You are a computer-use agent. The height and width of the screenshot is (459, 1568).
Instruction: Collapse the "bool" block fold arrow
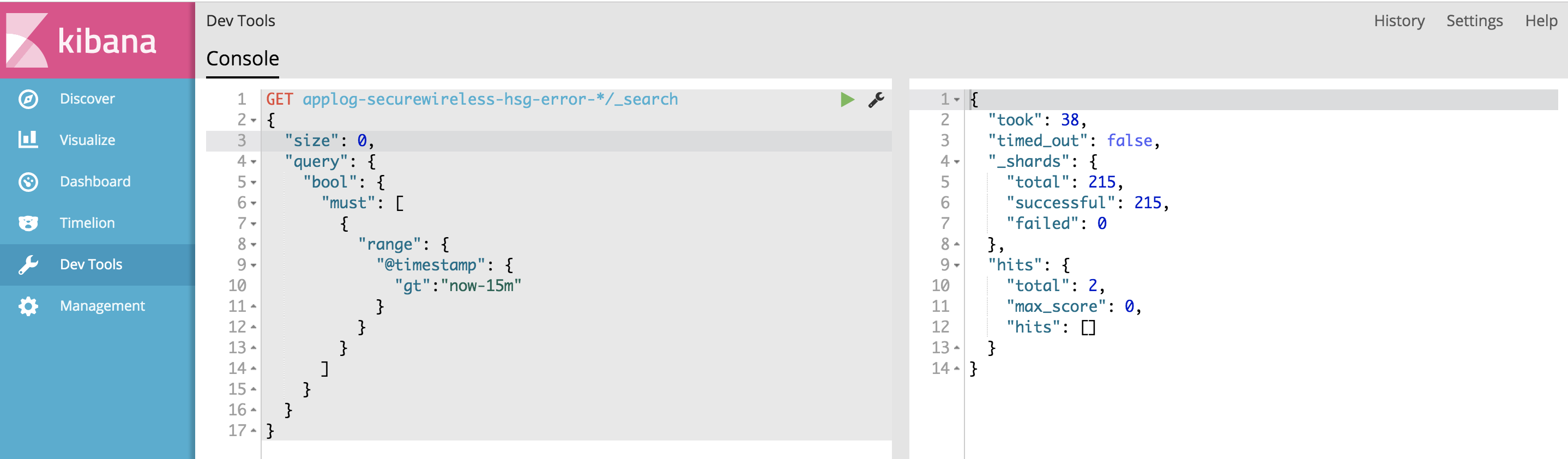click(254, 183)
